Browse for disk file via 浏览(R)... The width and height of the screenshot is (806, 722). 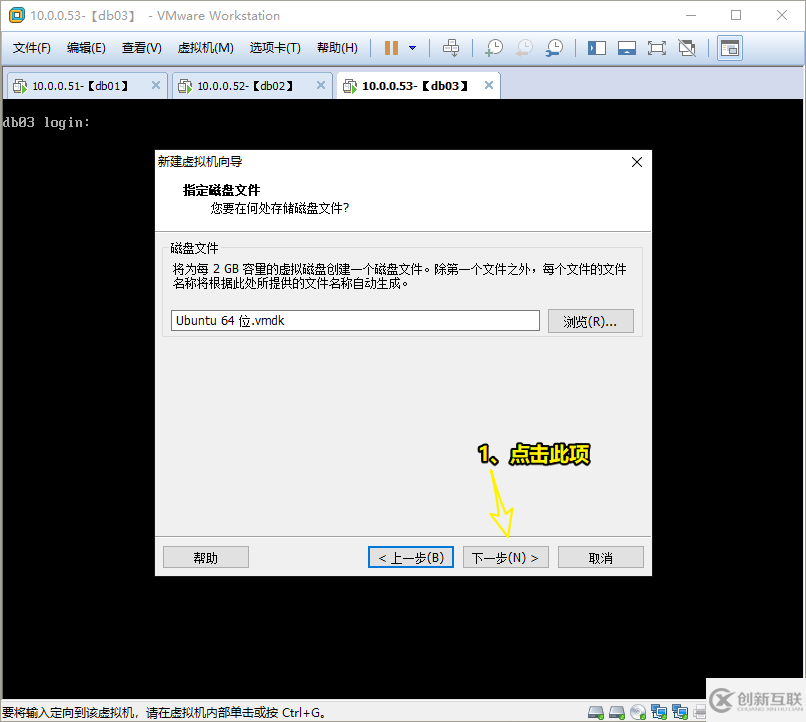click(x=591, y=321)
